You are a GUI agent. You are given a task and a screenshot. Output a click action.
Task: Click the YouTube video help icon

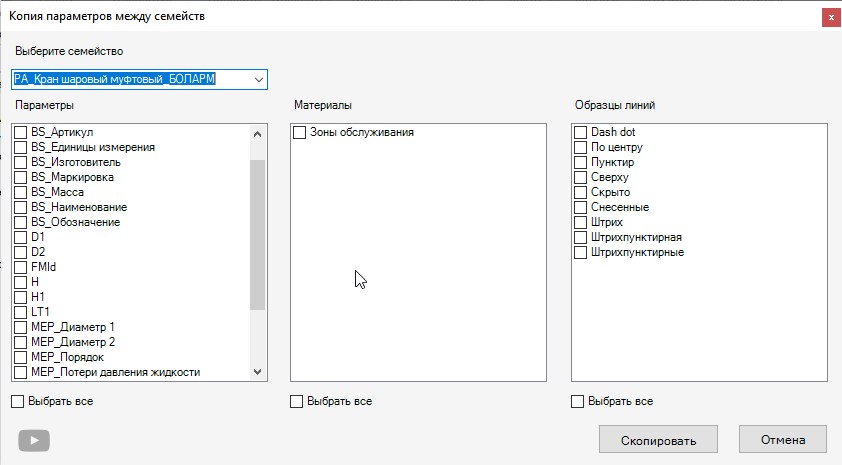click(34, 440)
